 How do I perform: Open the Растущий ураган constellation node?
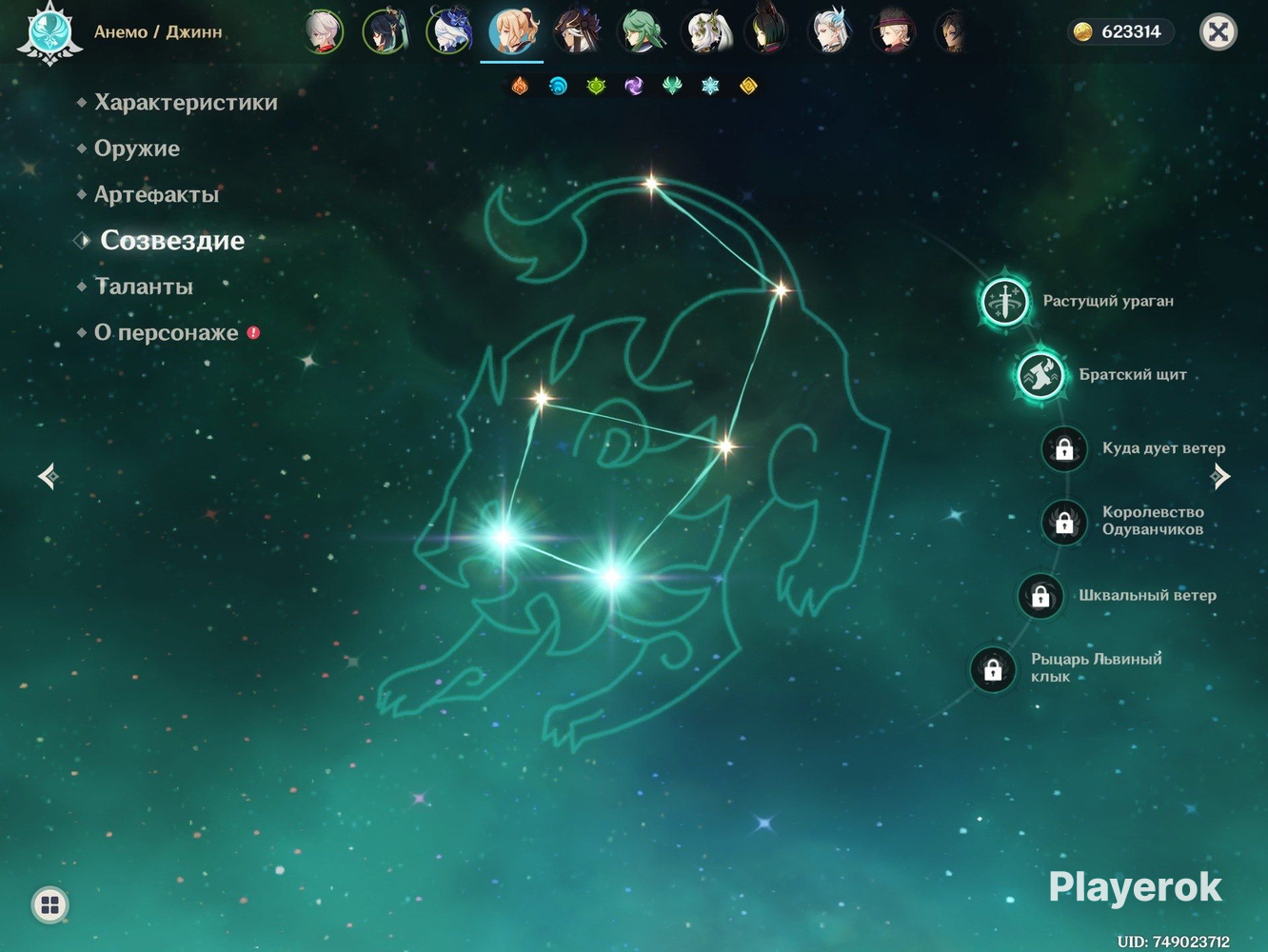1004,302
